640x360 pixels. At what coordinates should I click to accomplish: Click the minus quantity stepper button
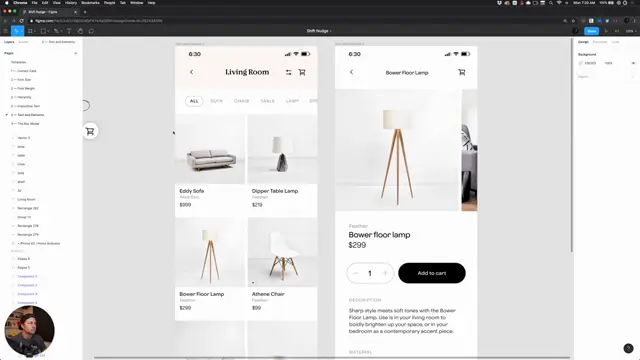(356, 273)
